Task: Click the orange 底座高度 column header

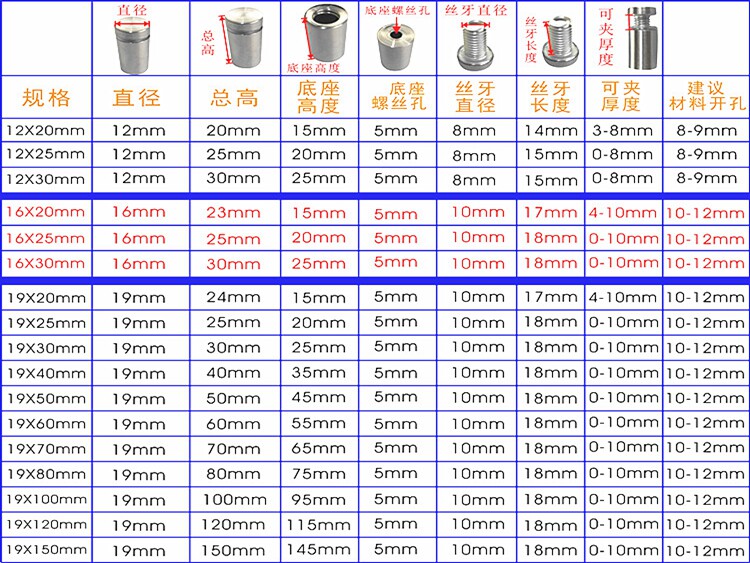Action: click(319, 97)
